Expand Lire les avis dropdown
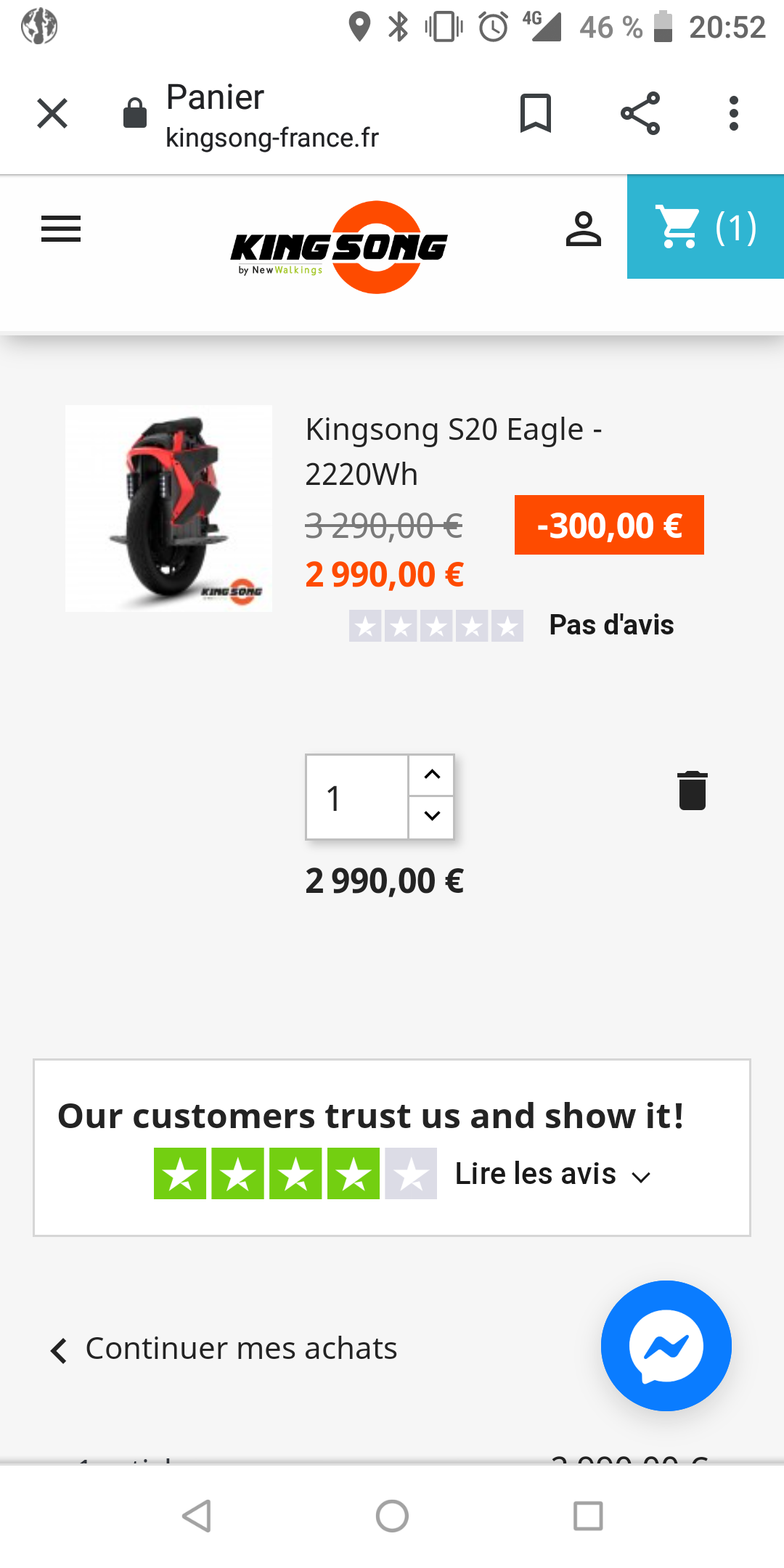Viewport: 784px width, 1568px height. point(553,1174)
